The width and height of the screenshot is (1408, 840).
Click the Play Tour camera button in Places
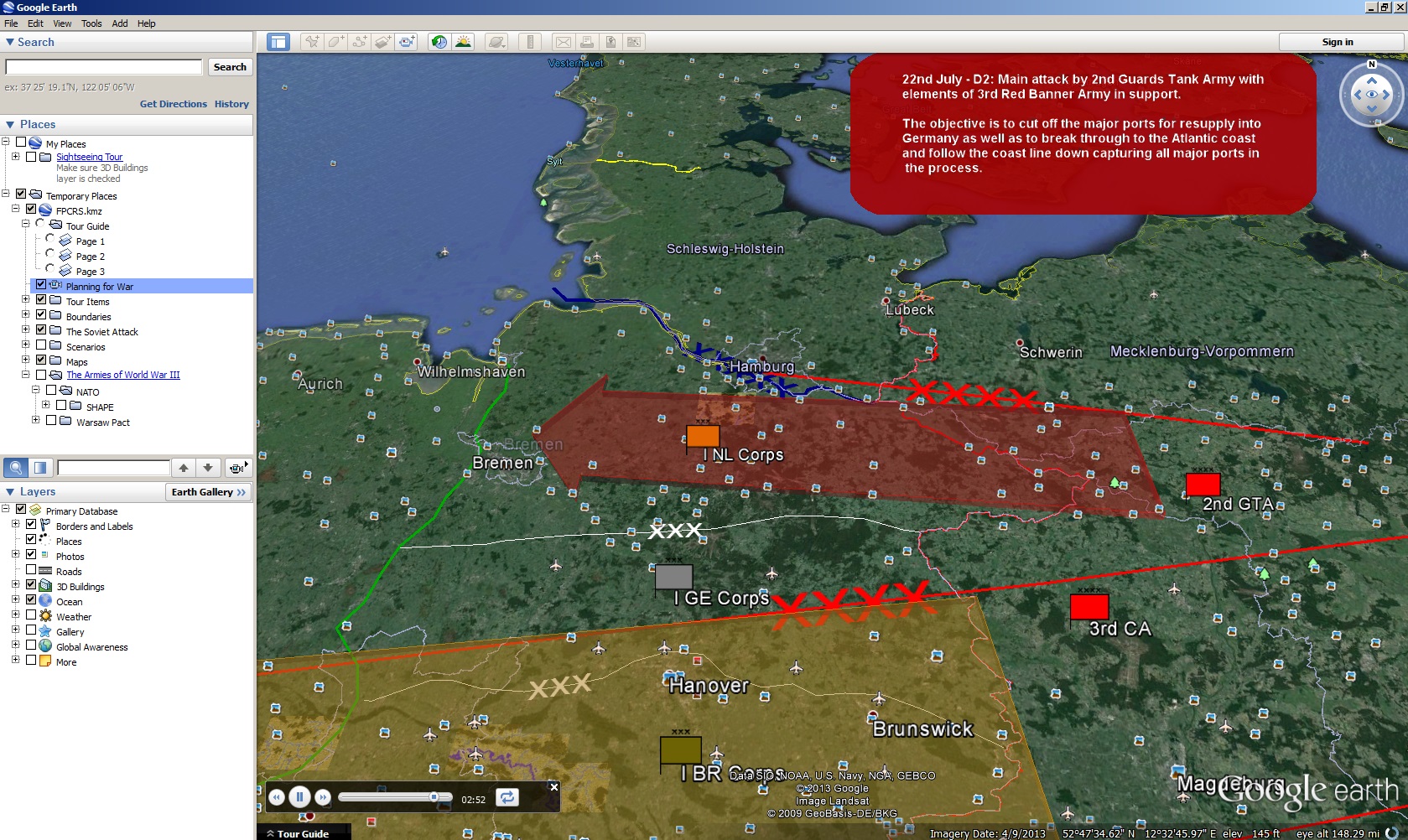tap(237, 468)
